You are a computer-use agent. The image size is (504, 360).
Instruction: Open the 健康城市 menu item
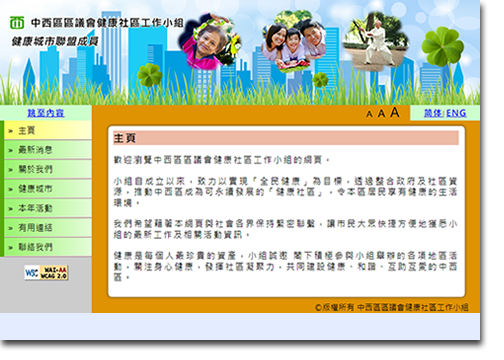pyautogui.click(x=48, y=189)
